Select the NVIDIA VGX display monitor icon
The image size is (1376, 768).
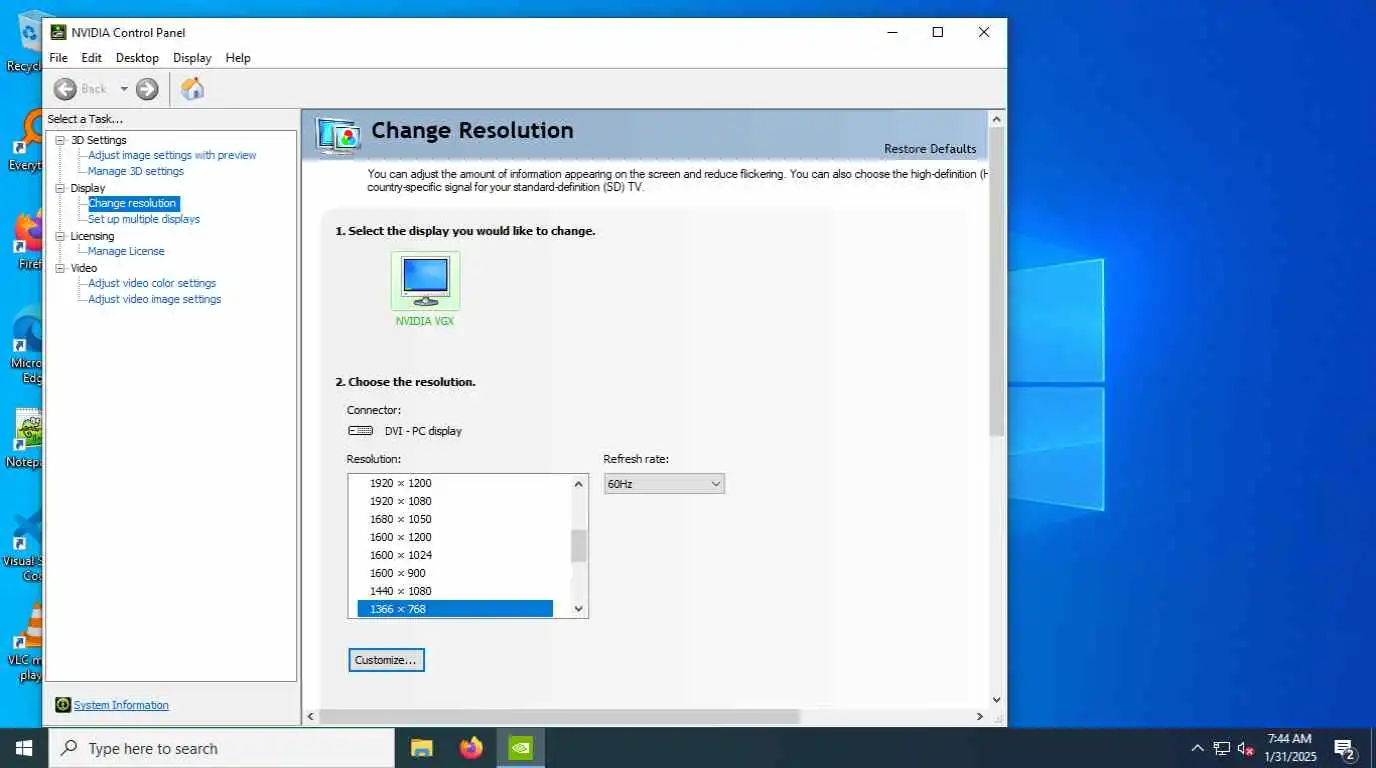coord(425,281)
